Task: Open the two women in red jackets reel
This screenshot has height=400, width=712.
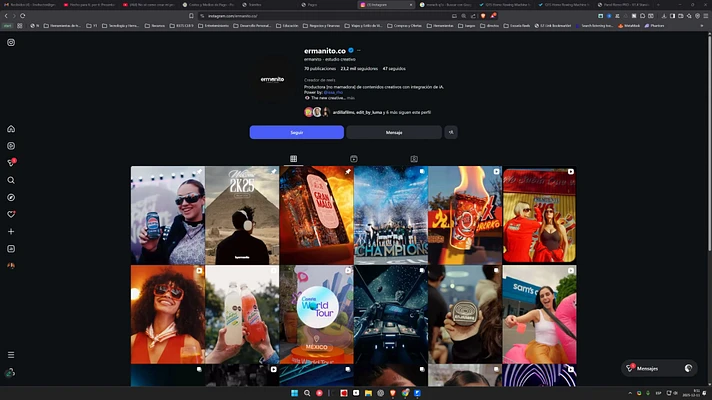Action: click(539, 215)
